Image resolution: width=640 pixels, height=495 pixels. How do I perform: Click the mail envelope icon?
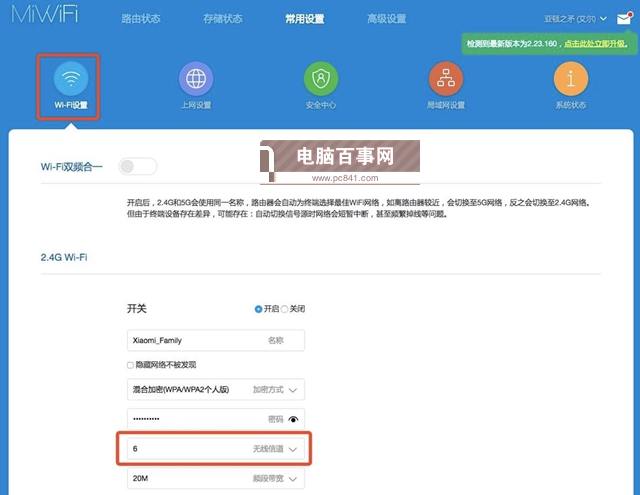point(624,18)
